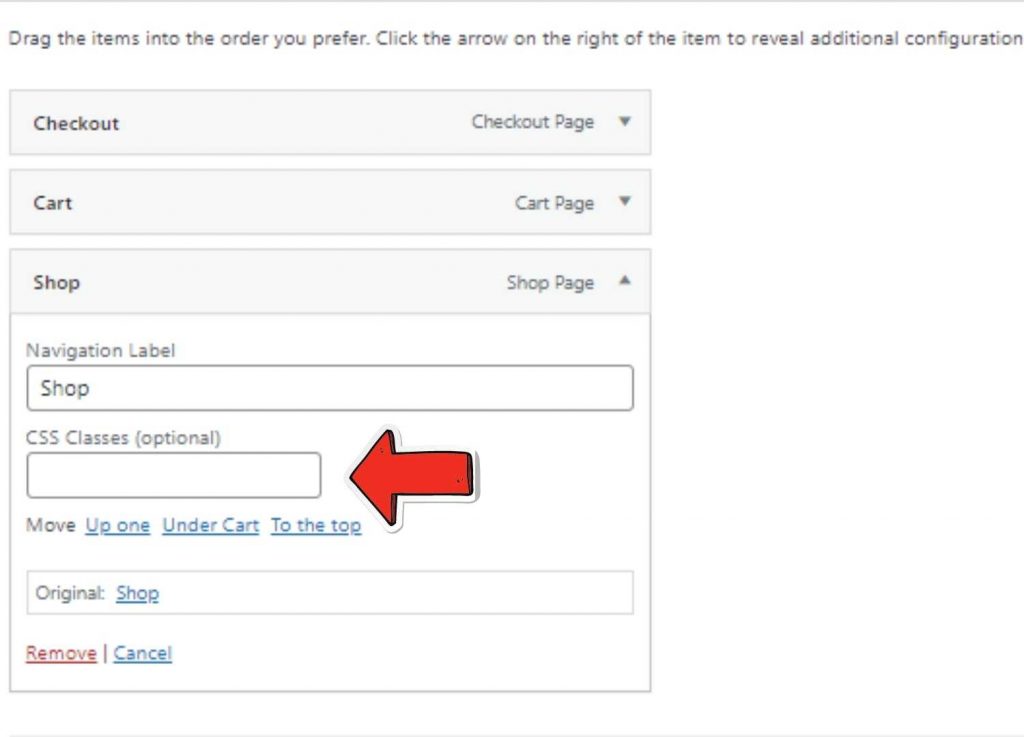1024x737 pixels.
Task: Move the Shop item Under Cart
Action: (x=210, y=525)
